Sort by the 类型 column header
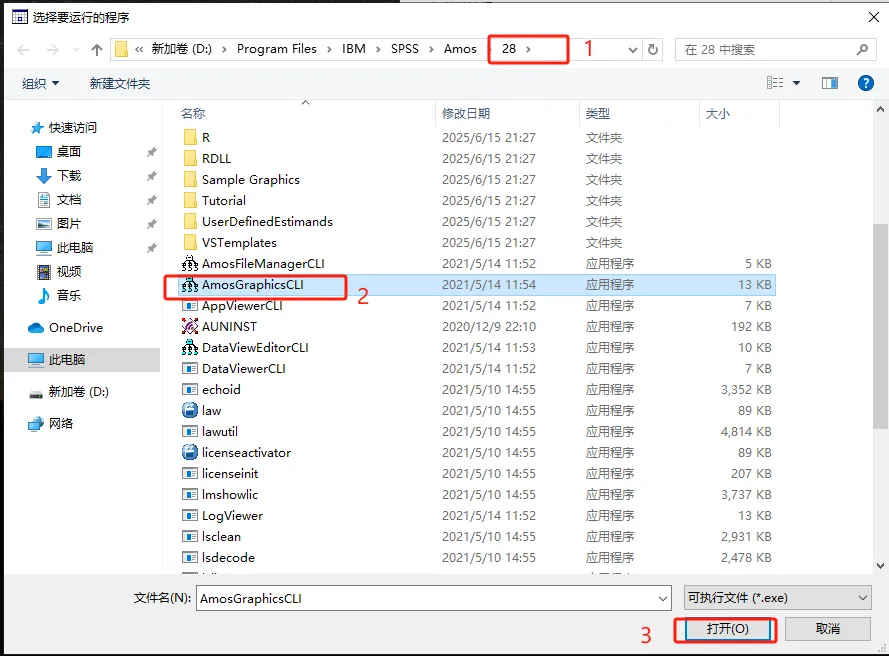This screenshot has height=656, width=889. click(x=598, y=113)
